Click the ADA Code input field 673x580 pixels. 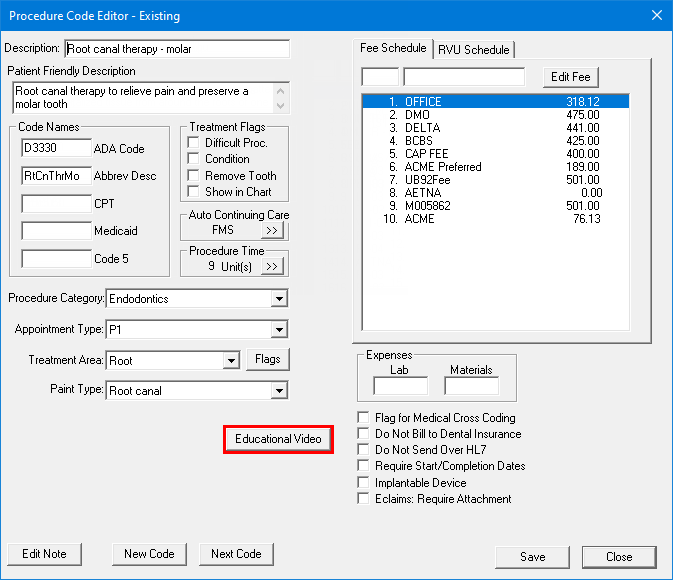[x=56, y=148]
